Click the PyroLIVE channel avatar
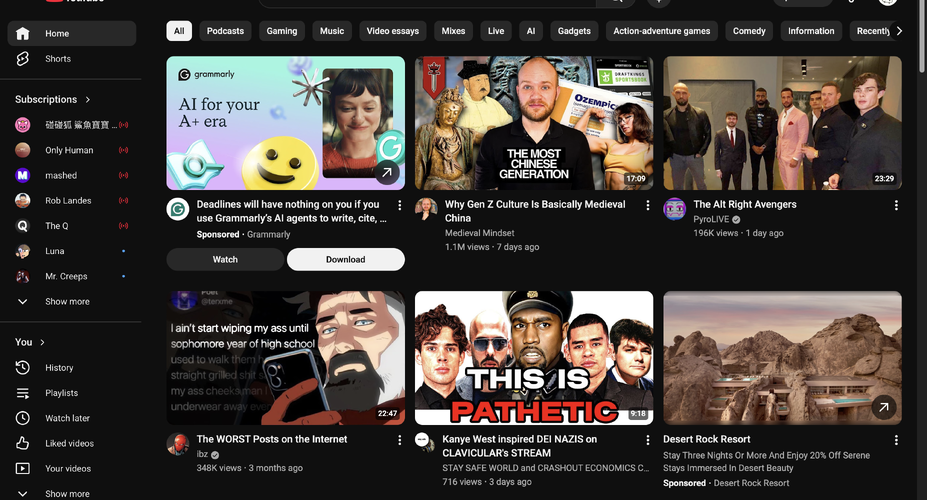This screenshot has height=500, width=927. (x=675, y=209)
